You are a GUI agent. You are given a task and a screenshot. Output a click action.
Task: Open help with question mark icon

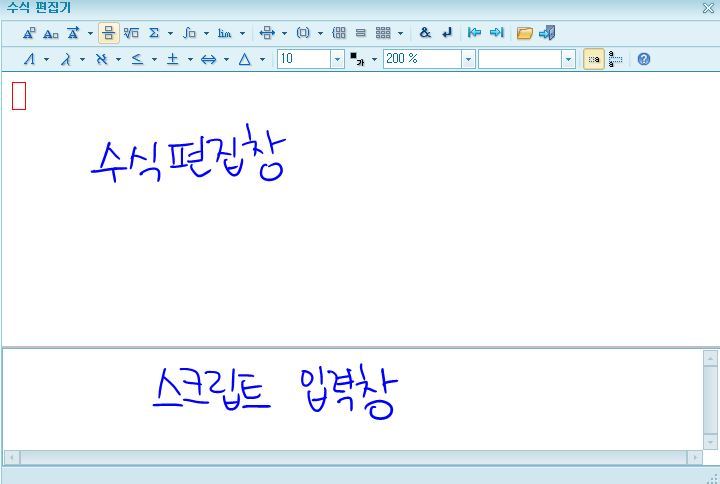coord(644,59)
